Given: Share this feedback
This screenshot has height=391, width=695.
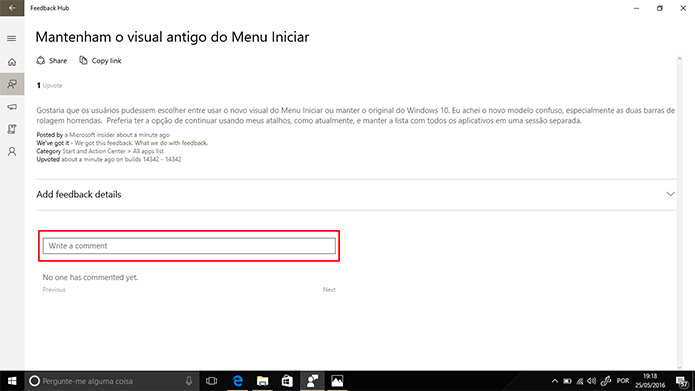Looking at the screenshot, I should pos(52,61).
